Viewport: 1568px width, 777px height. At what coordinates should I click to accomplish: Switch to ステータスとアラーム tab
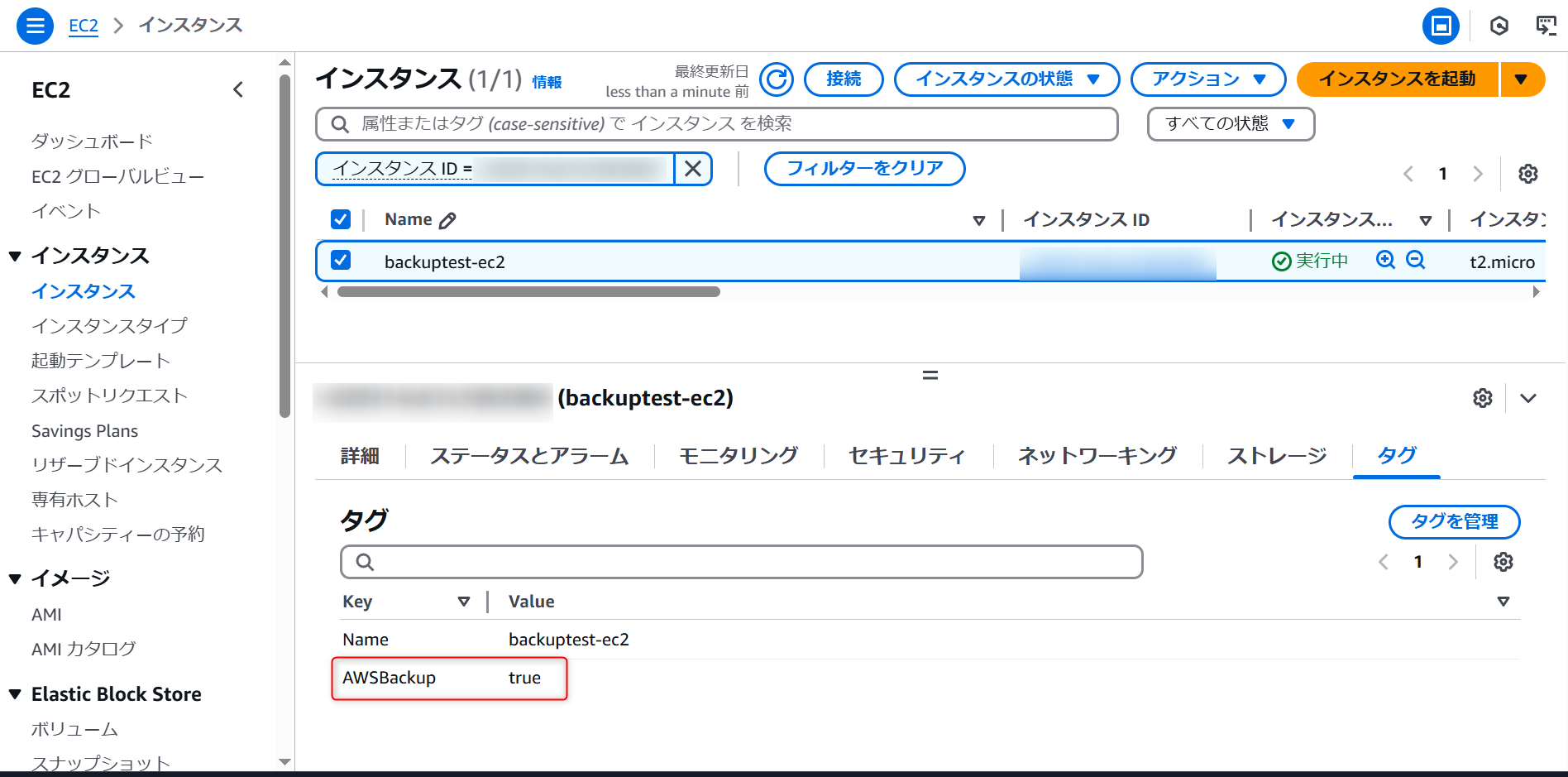pyautogui.click(x=529, y=456)
